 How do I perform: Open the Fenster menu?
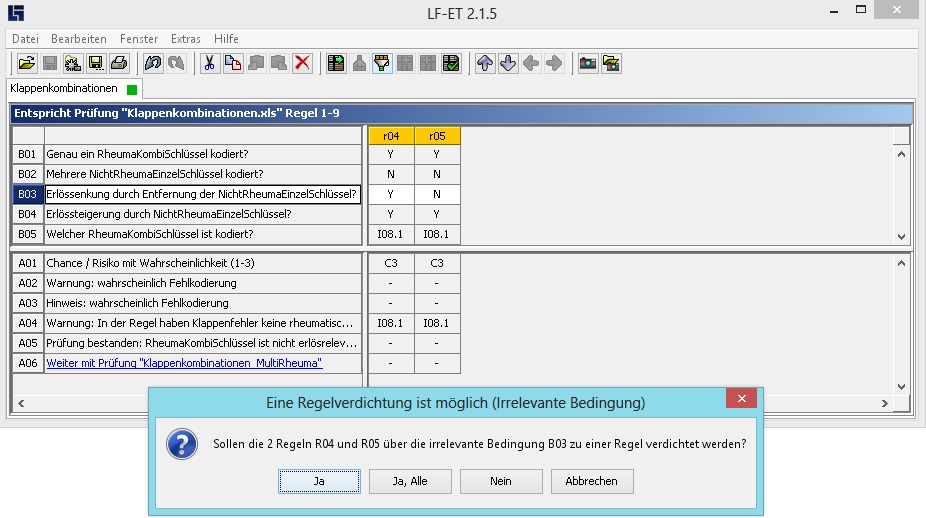click(139, 39)
